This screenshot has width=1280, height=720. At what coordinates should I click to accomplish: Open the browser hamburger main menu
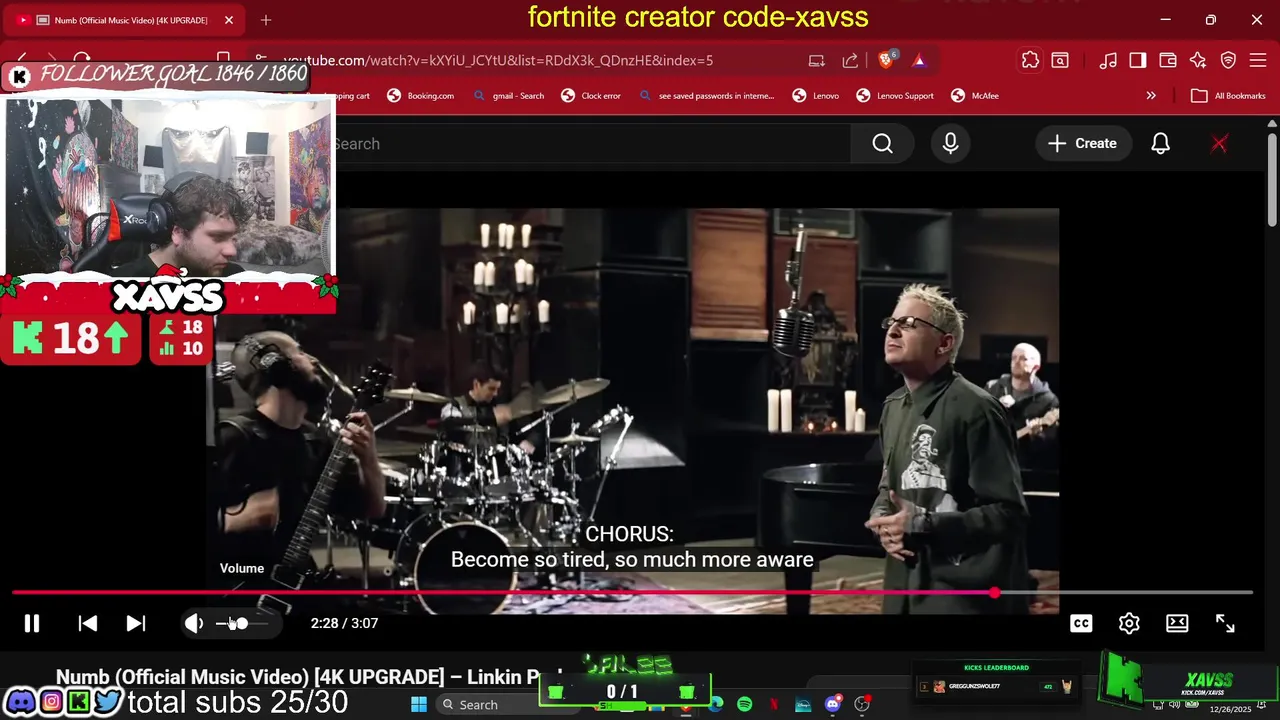click(1258, 60)
